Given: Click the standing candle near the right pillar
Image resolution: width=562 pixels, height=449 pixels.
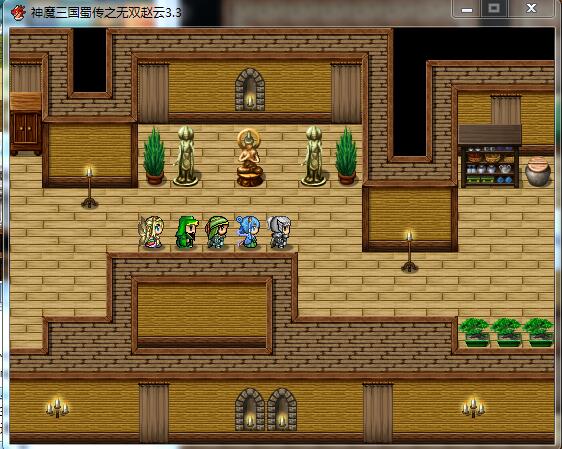Looking at the screenshot, I should 409,251.
